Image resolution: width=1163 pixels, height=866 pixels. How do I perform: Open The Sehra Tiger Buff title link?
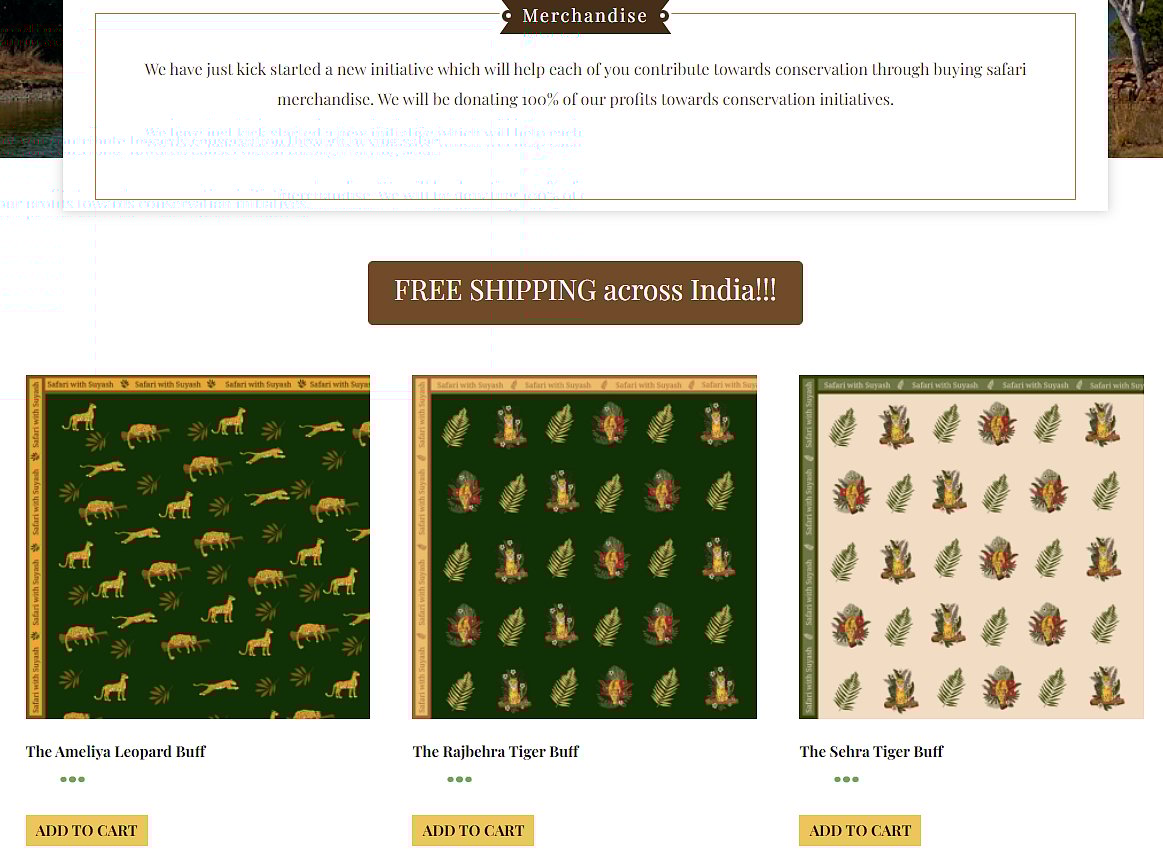point(872,751)
